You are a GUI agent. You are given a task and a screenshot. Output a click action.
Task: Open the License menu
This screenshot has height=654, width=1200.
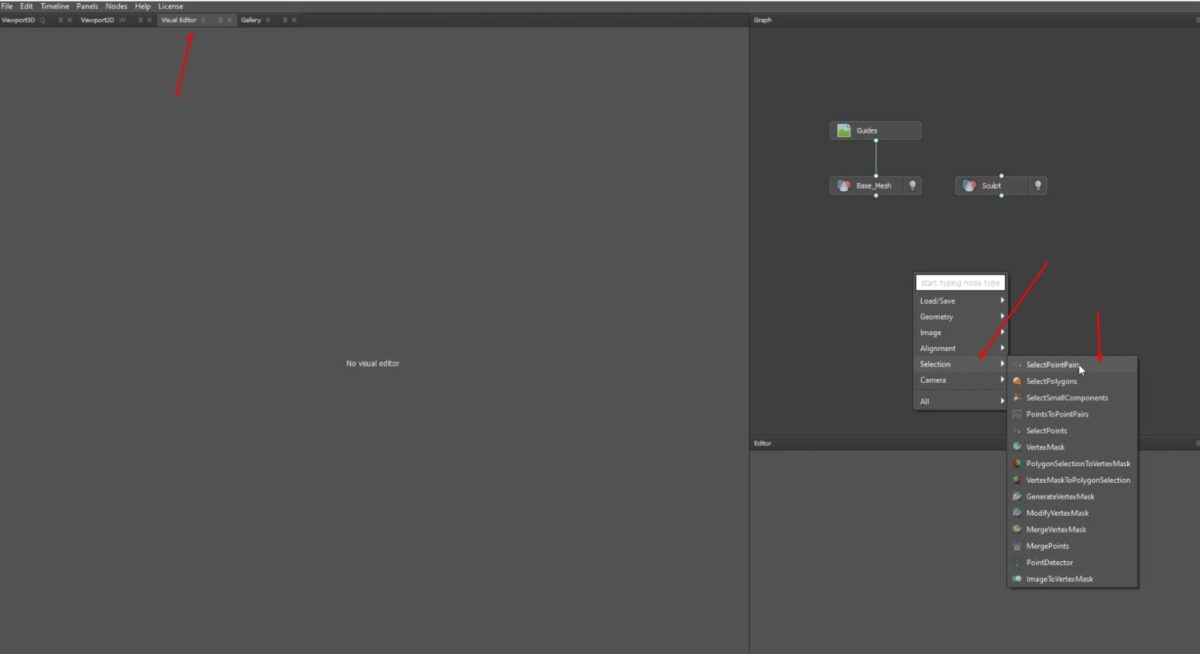pos(170,6)
